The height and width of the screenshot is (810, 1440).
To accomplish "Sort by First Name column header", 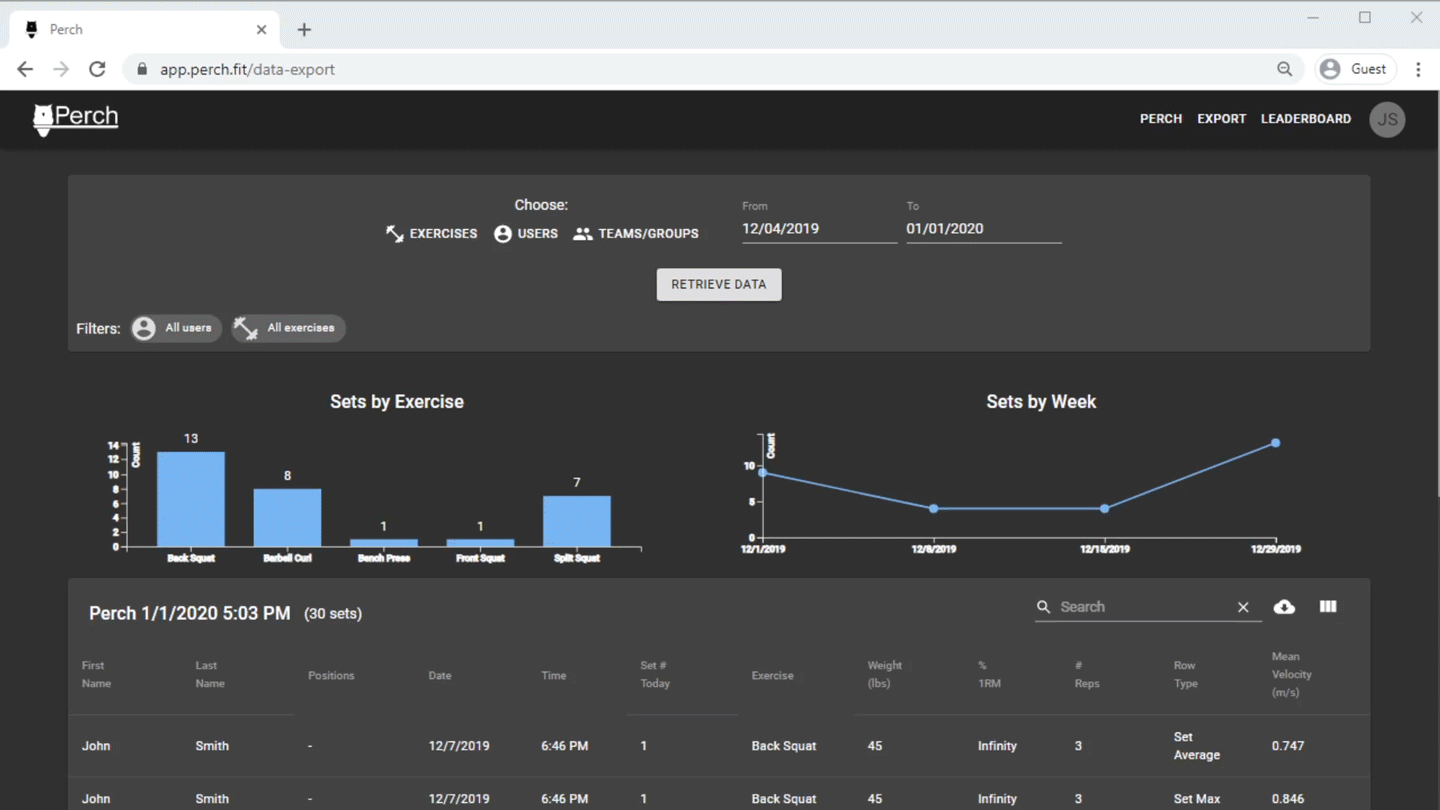I will (96, 675).
